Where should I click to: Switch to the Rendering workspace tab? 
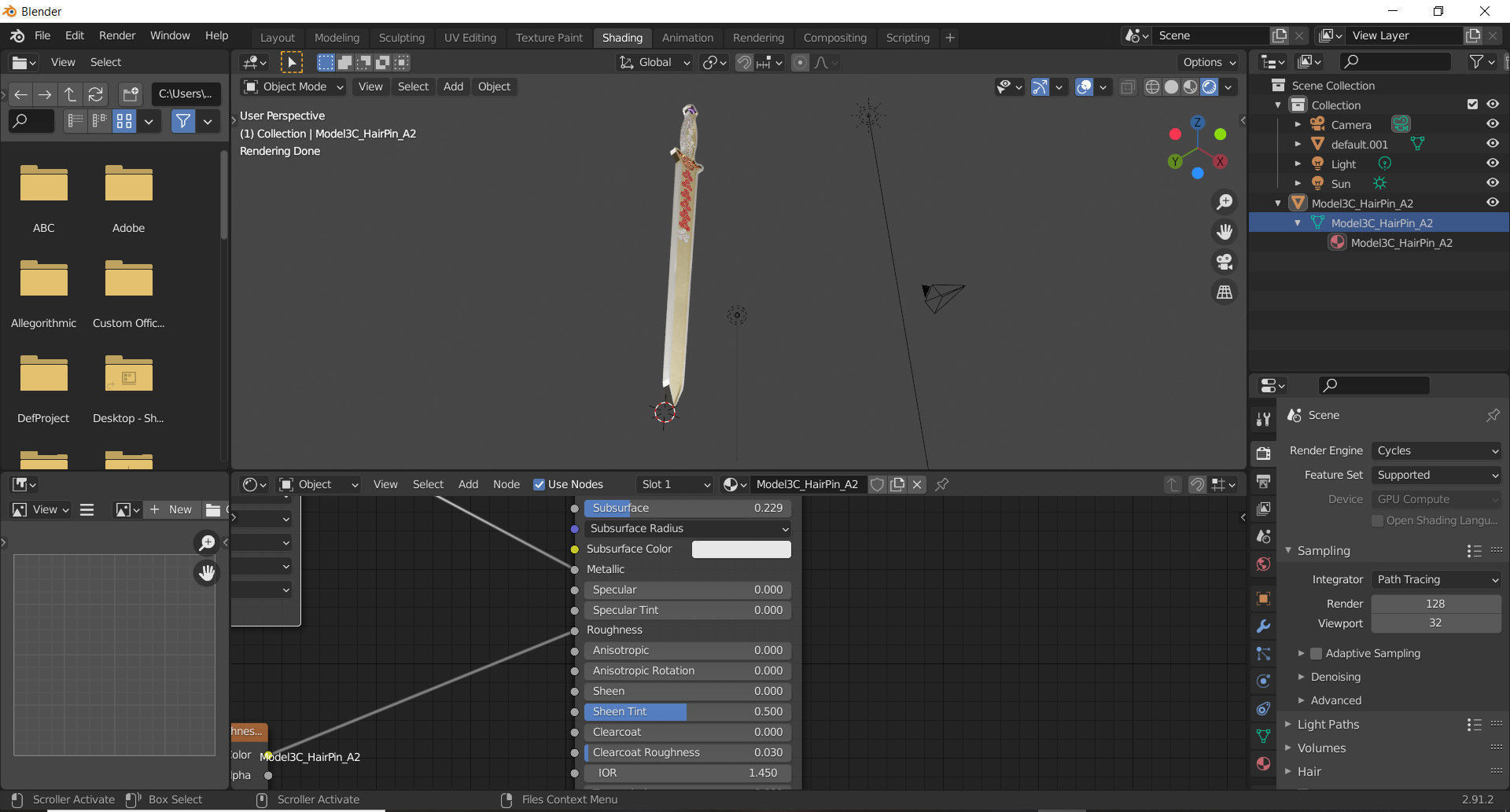click(x=758, y=38)
